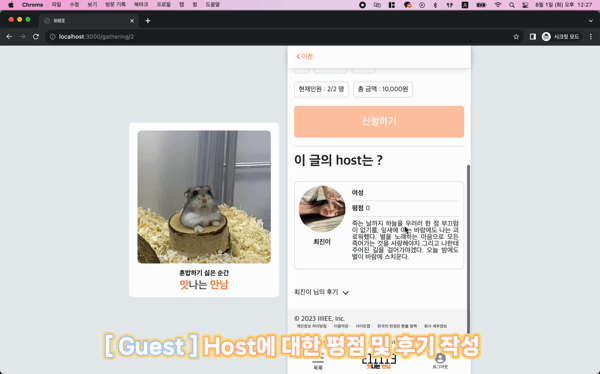Open the 시크릿 모드 incognito profile button
The image size is (600, 374).
click(561, 37)
